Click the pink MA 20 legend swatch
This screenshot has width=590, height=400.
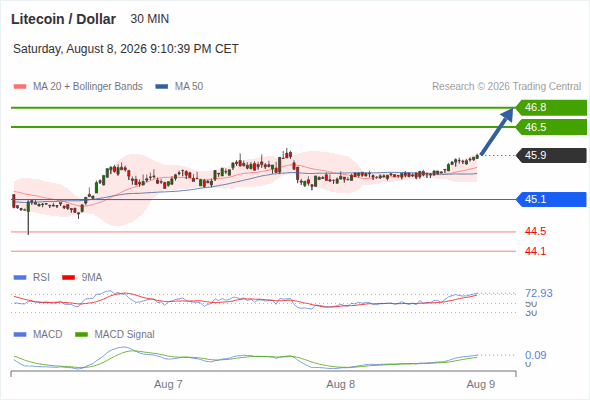click(x=20, y=87)
